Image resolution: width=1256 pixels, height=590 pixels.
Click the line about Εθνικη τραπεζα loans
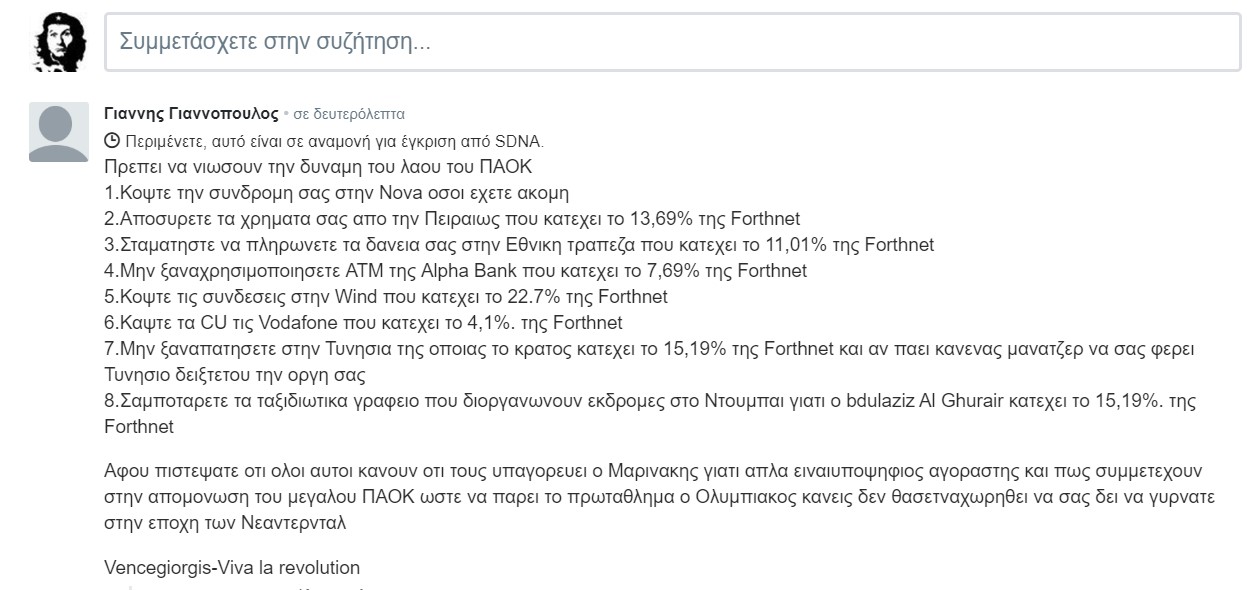[x=519, y=244]
